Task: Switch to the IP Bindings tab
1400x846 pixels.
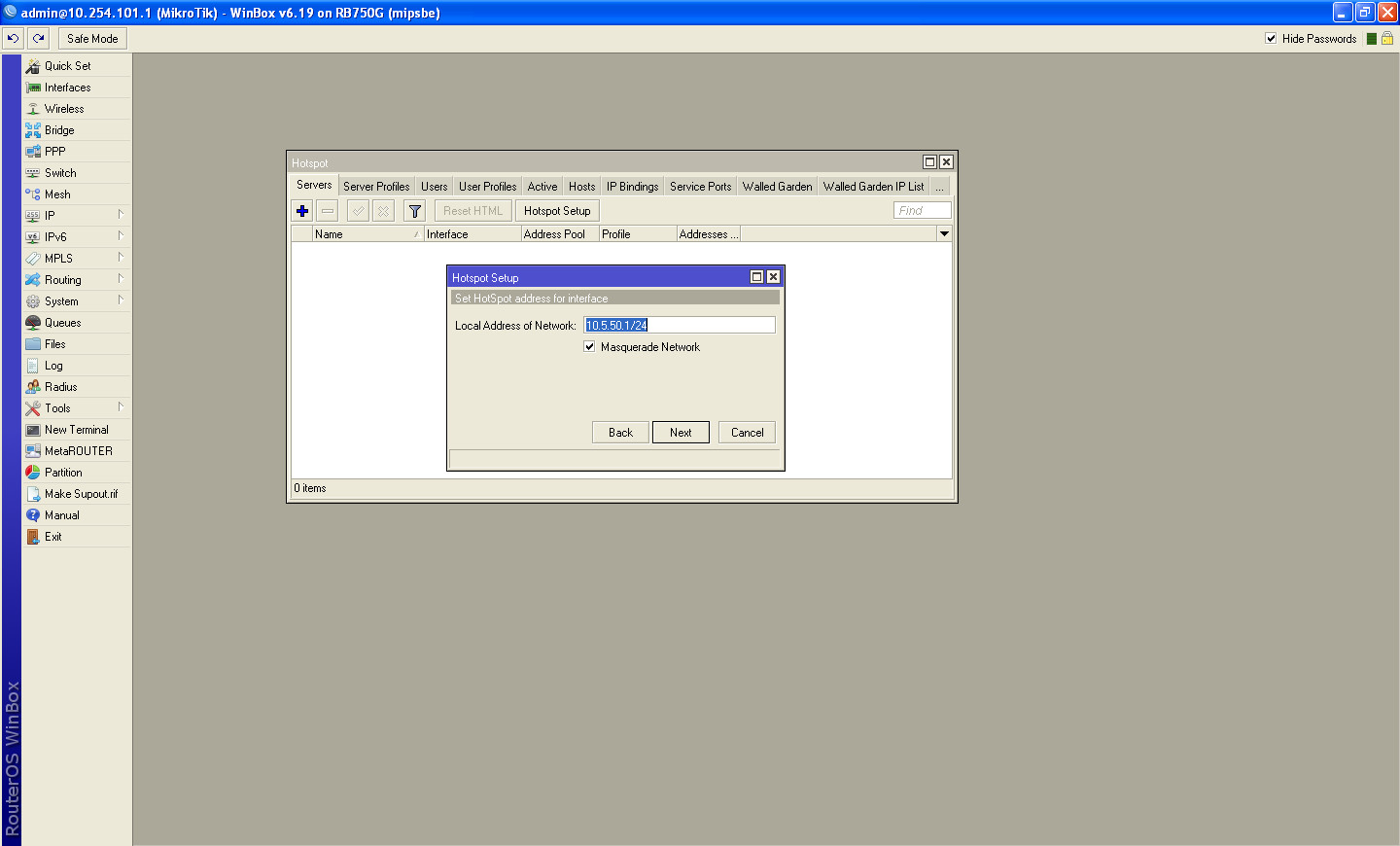Action: point(633,187)
